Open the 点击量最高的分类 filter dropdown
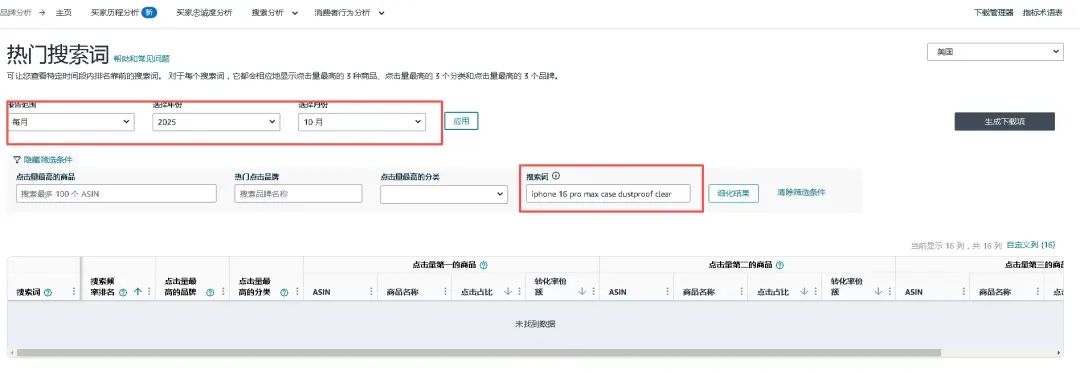 444,195
